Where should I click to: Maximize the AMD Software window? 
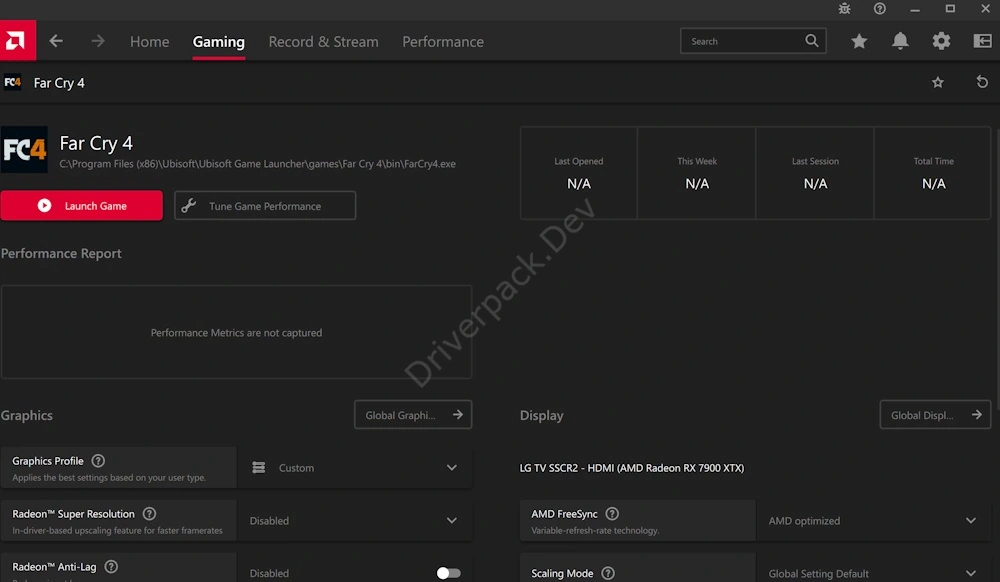950,8
